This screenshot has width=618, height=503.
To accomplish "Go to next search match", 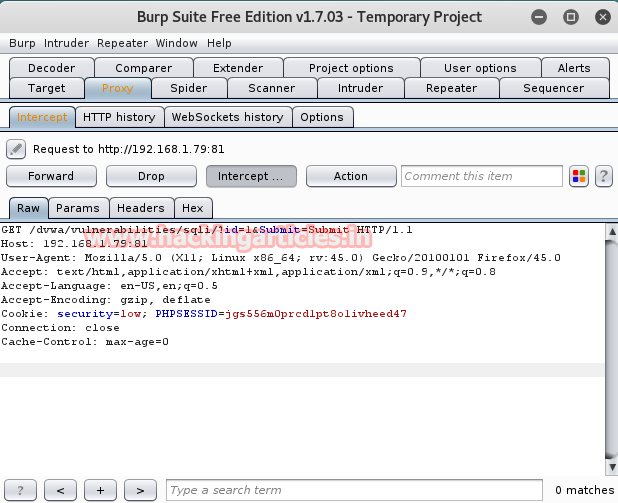I will (140, 490).
